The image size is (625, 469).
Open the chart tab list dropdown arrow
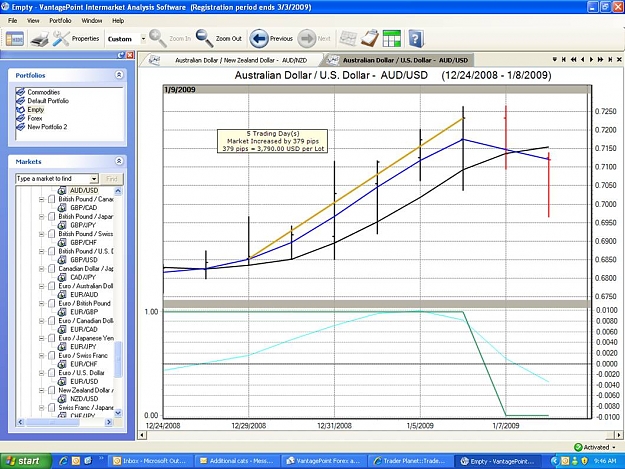click(554, 59)
